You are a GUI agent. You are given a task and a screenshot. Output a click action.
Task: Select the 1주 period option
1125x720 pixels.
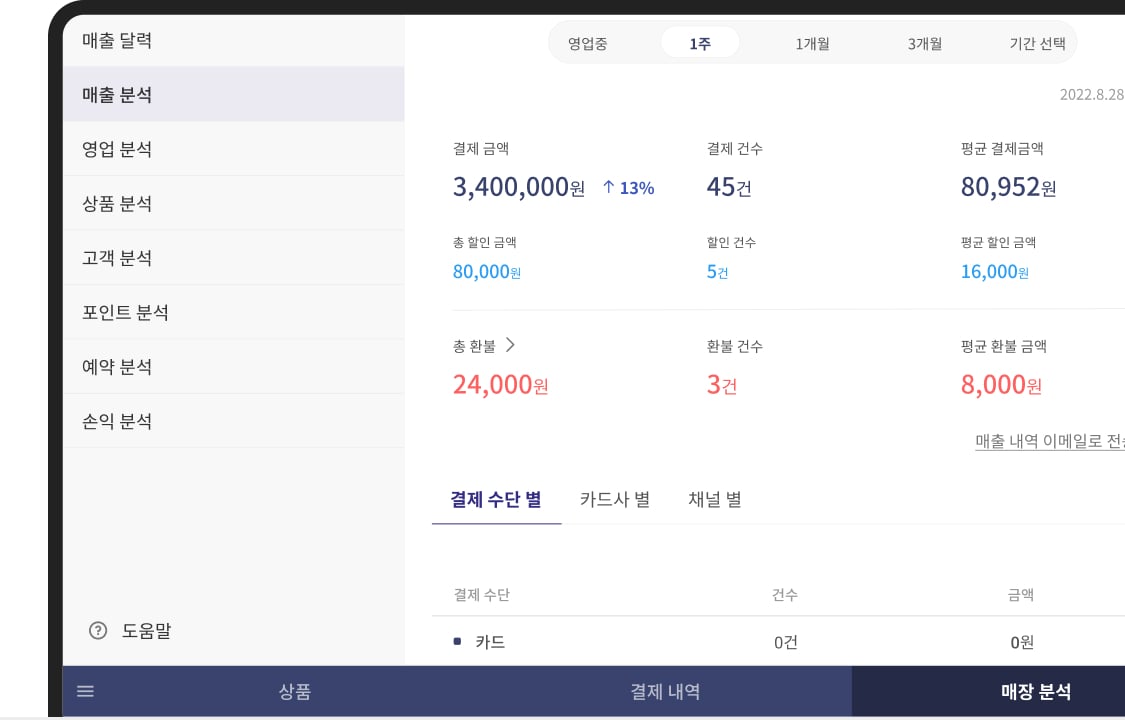coord(700,43)
